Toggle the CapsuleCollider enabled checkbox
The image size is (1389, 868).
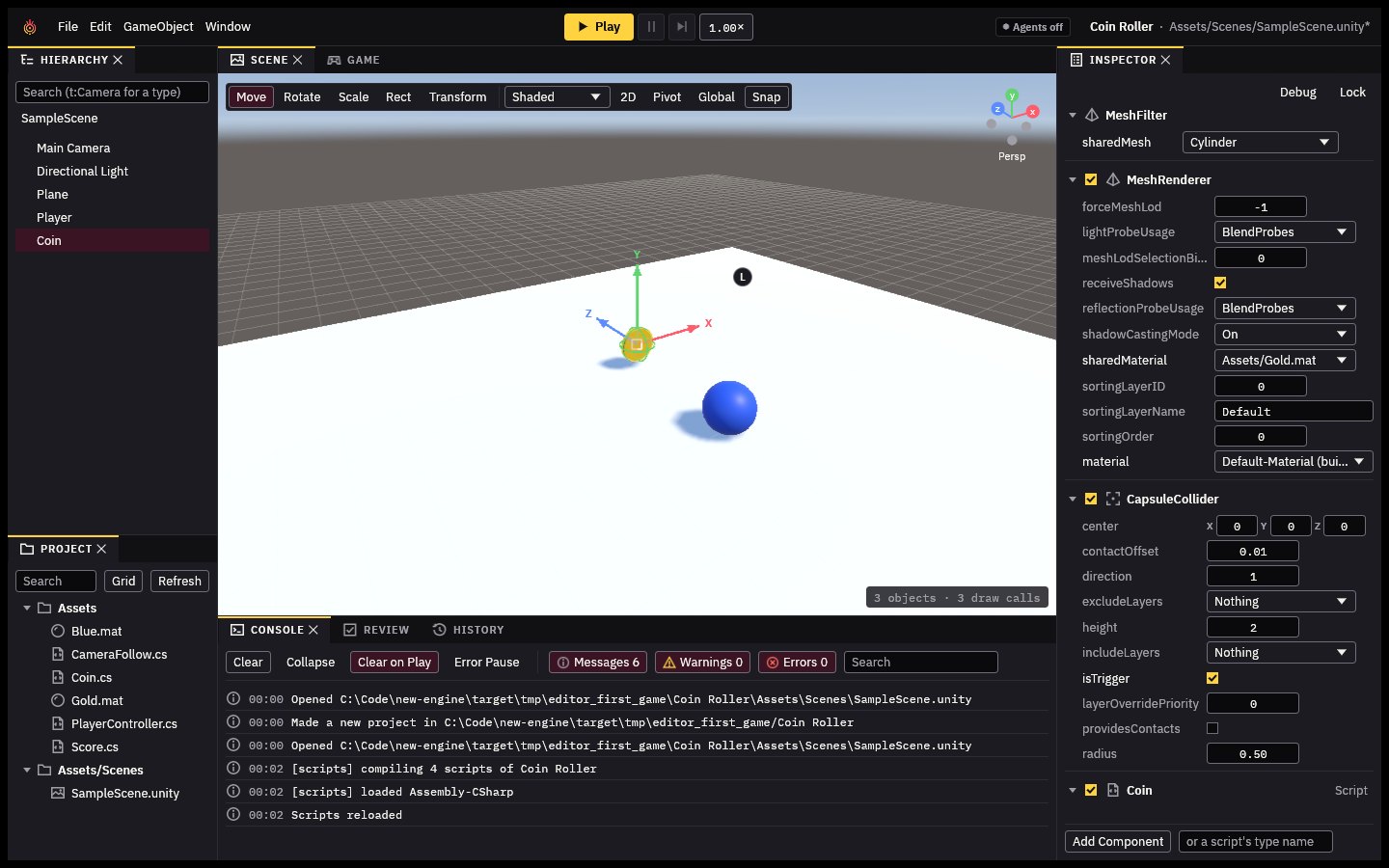1091,499
